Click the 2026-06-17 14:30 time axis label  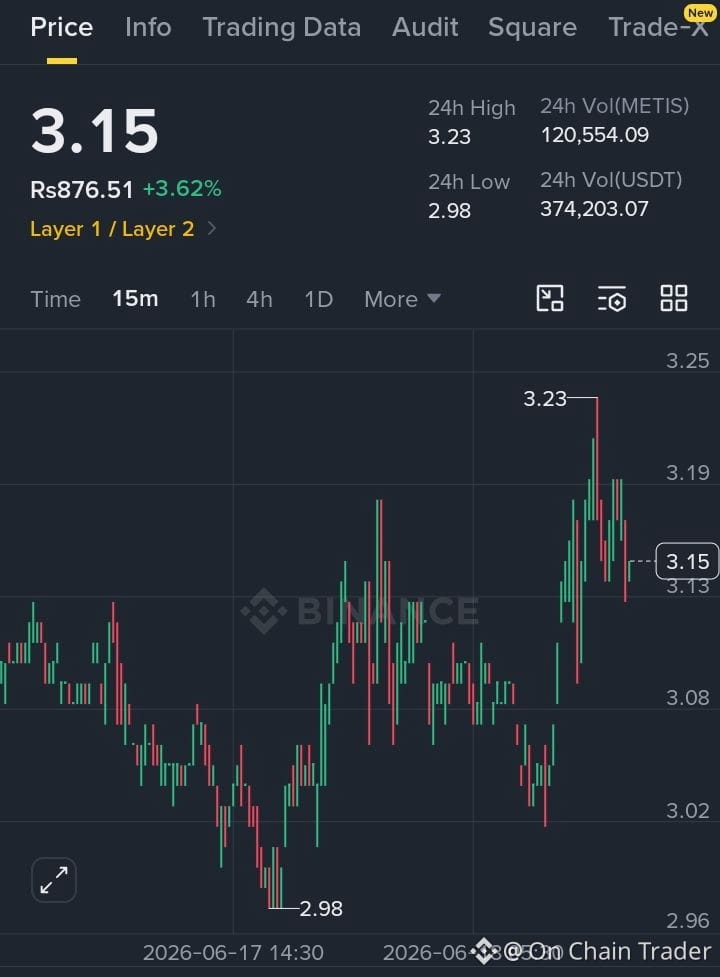tap(233, 953)
